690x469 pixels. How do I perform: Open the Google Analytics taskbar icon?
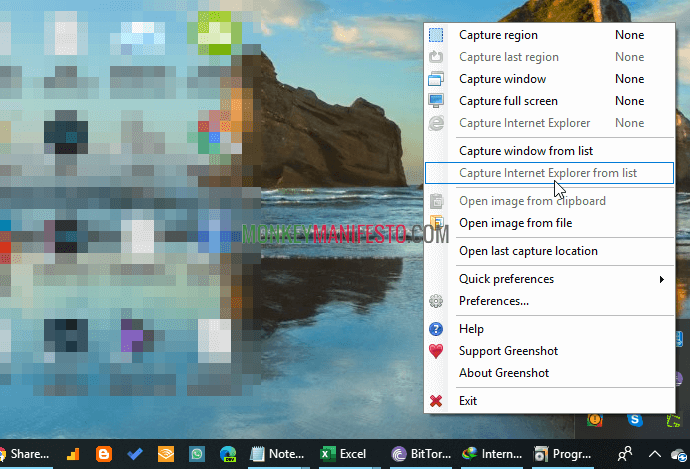click(x=73, y=454)
